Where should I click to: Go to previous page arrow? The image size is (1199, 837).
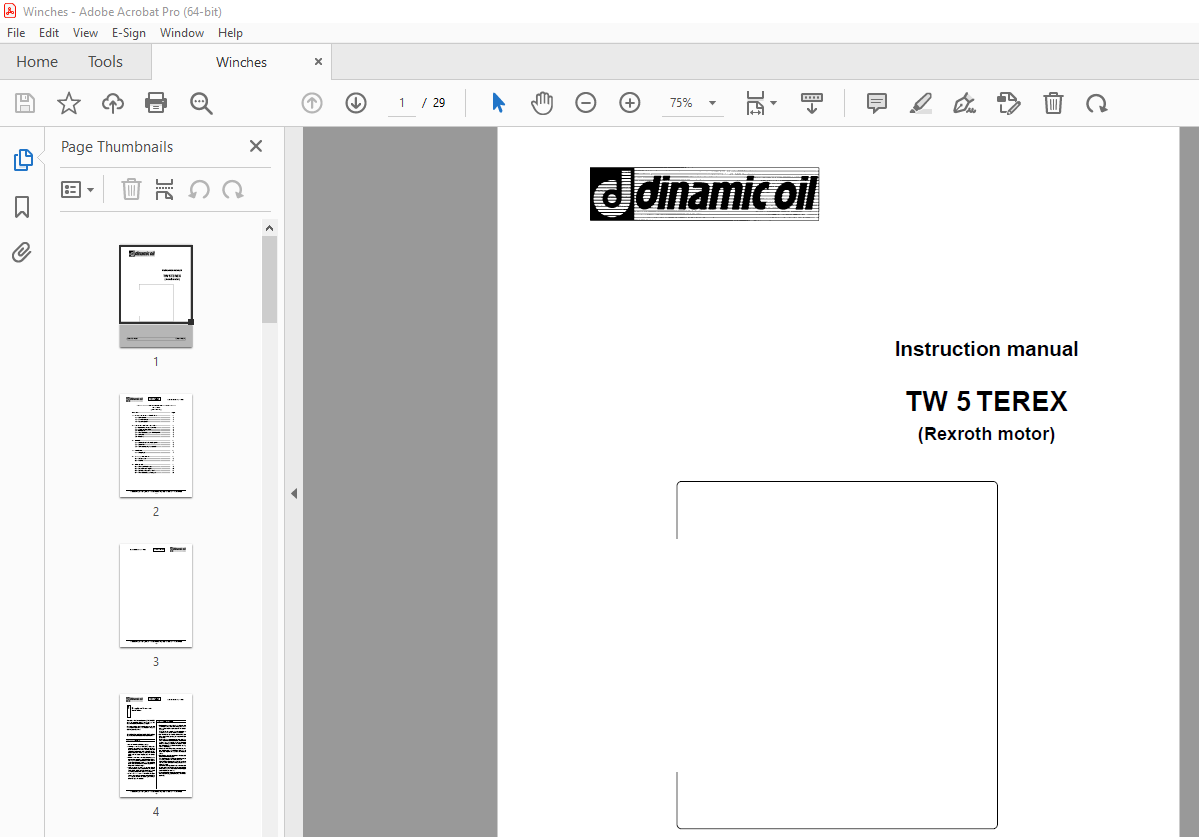(312, 103)
